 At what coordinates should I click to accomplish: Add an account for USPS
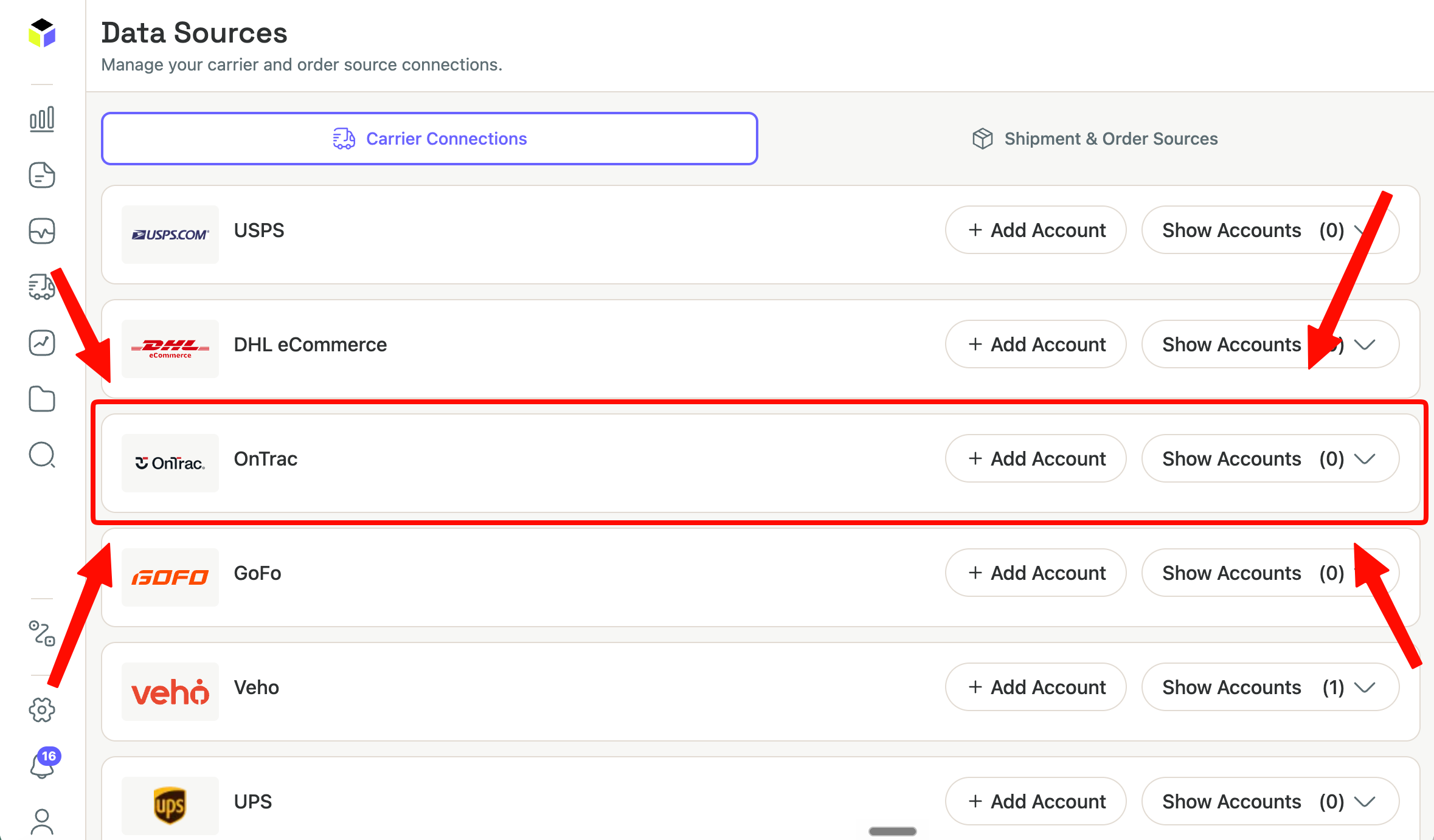coord(1036,230)
